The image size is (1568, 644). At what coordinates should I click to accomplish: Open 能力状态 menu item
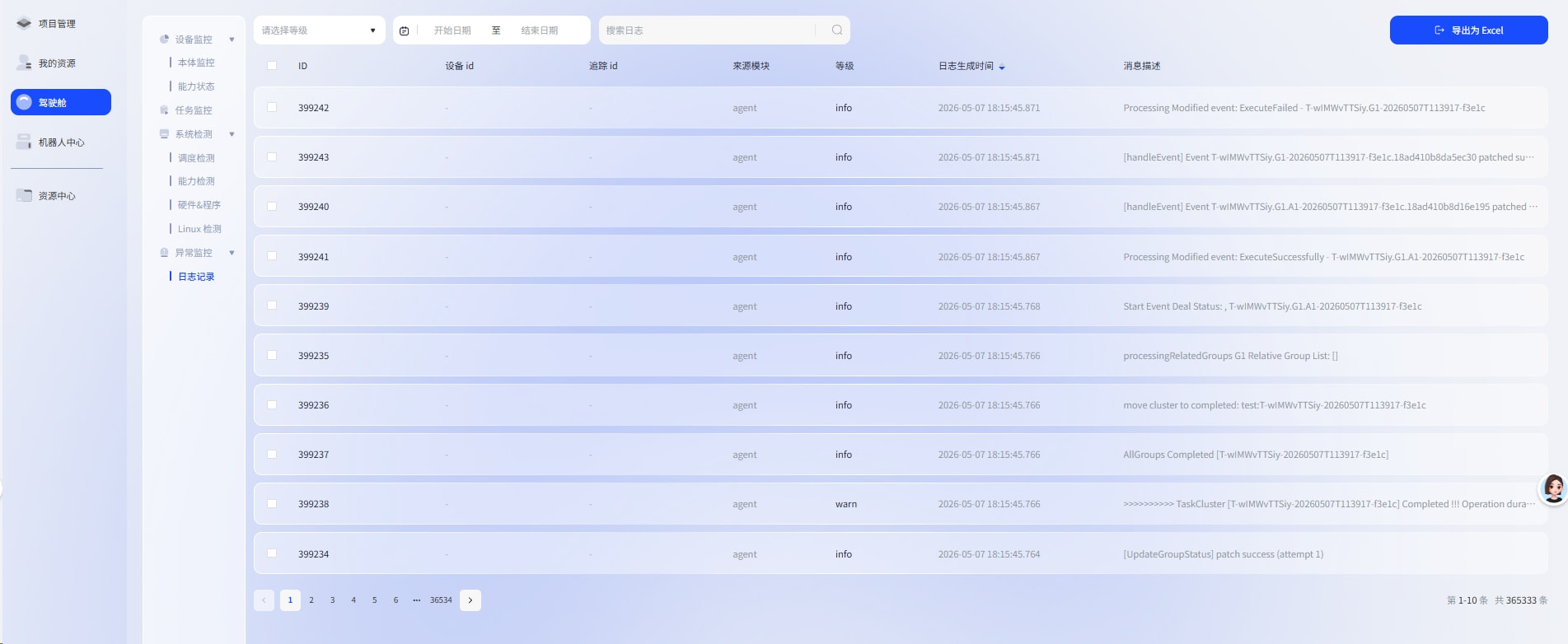click(196, 86)
